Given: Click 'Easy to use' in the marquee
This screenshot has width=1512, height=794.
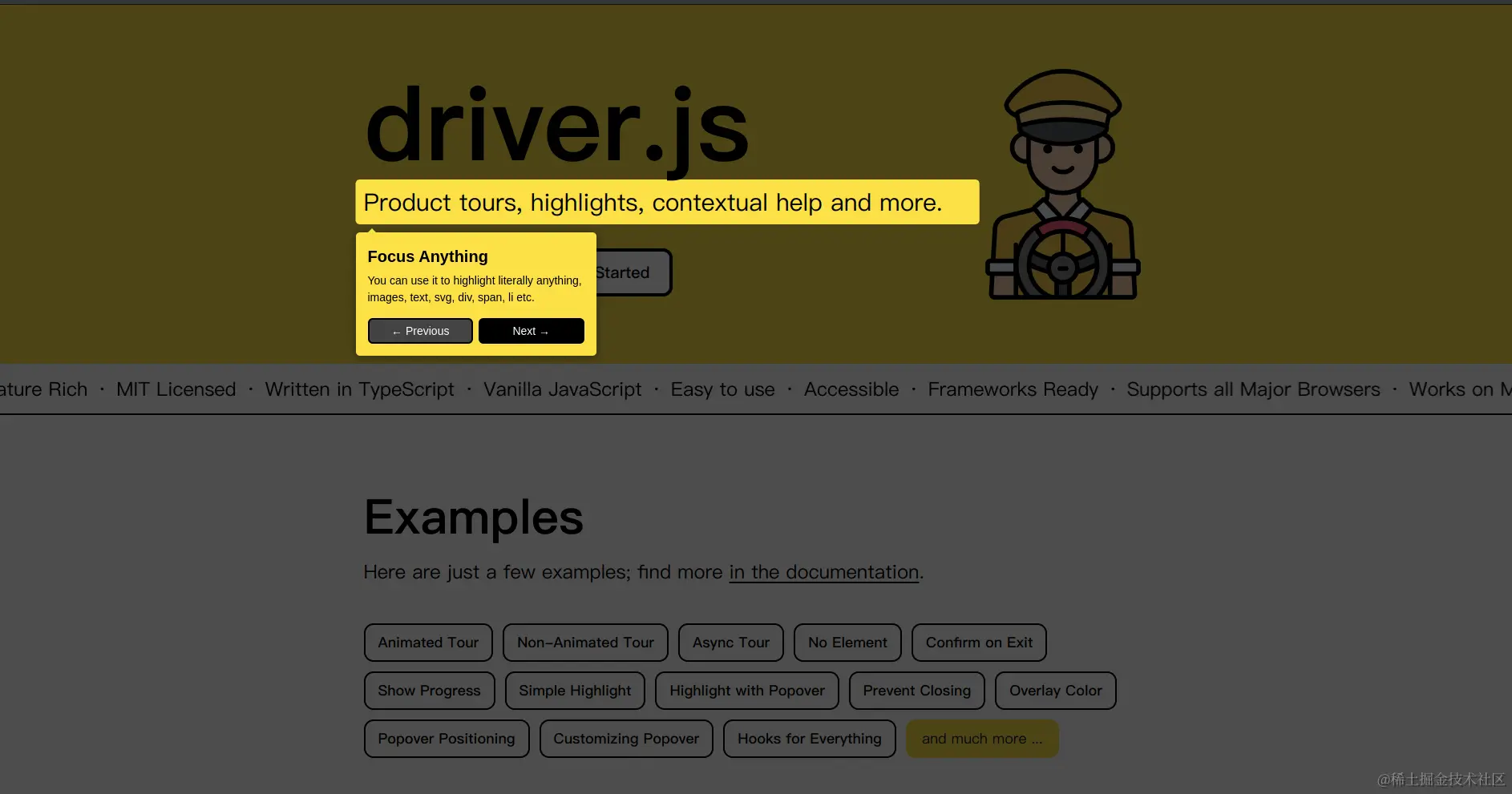Looking at the screenshot, I should (x=723, y=389).
